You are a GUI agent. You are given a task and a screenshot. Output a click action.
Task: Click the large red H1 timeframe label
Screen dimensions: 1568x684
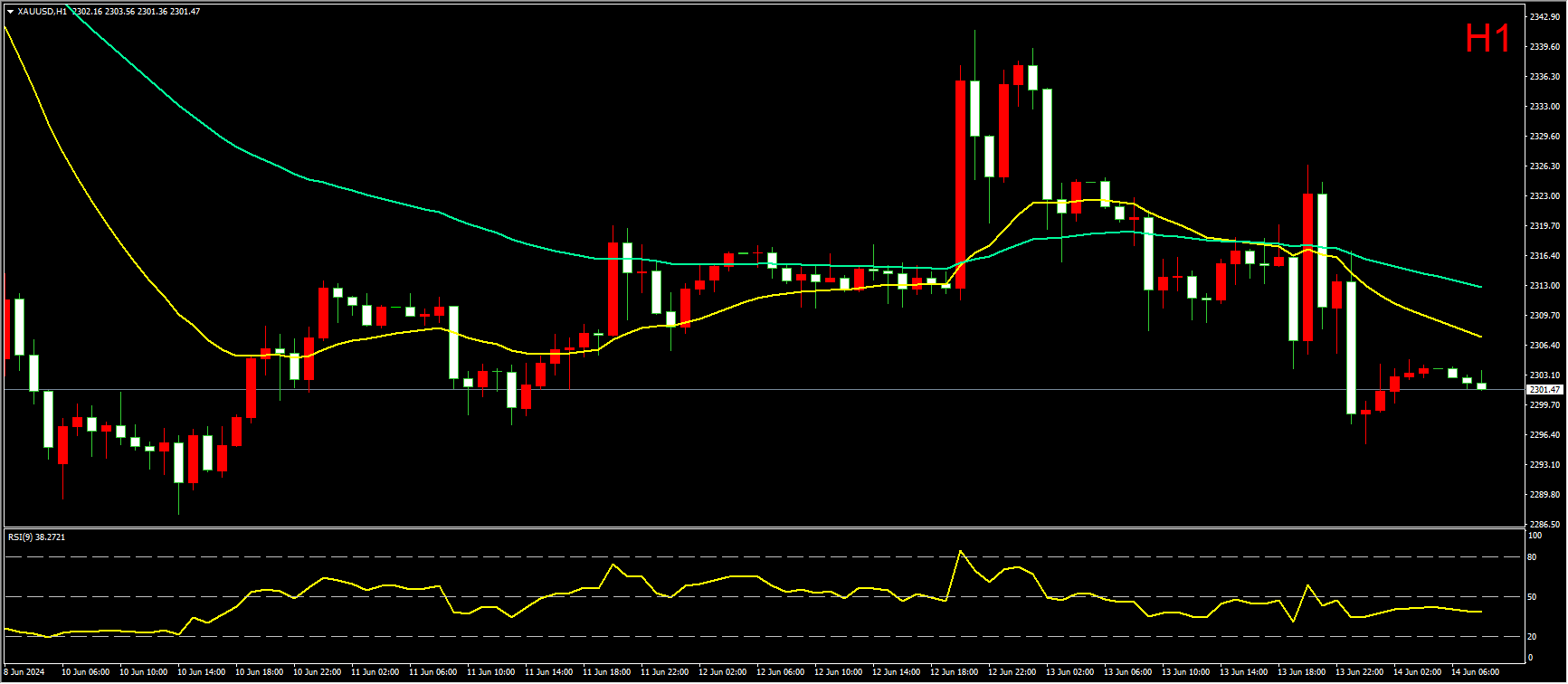click(x=1488, y=39)
